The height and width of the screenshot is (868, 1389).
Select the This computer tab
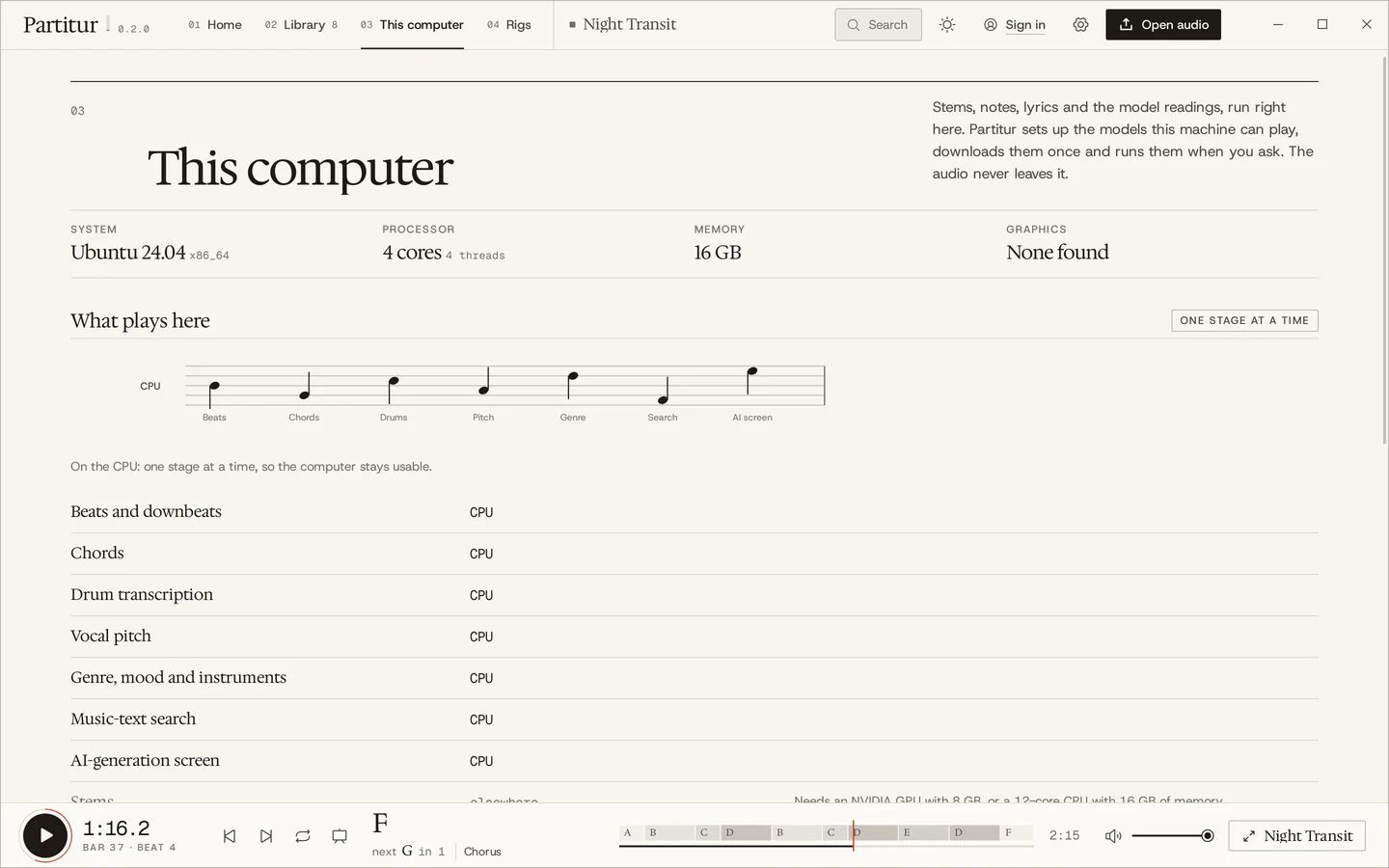(412, 25)
